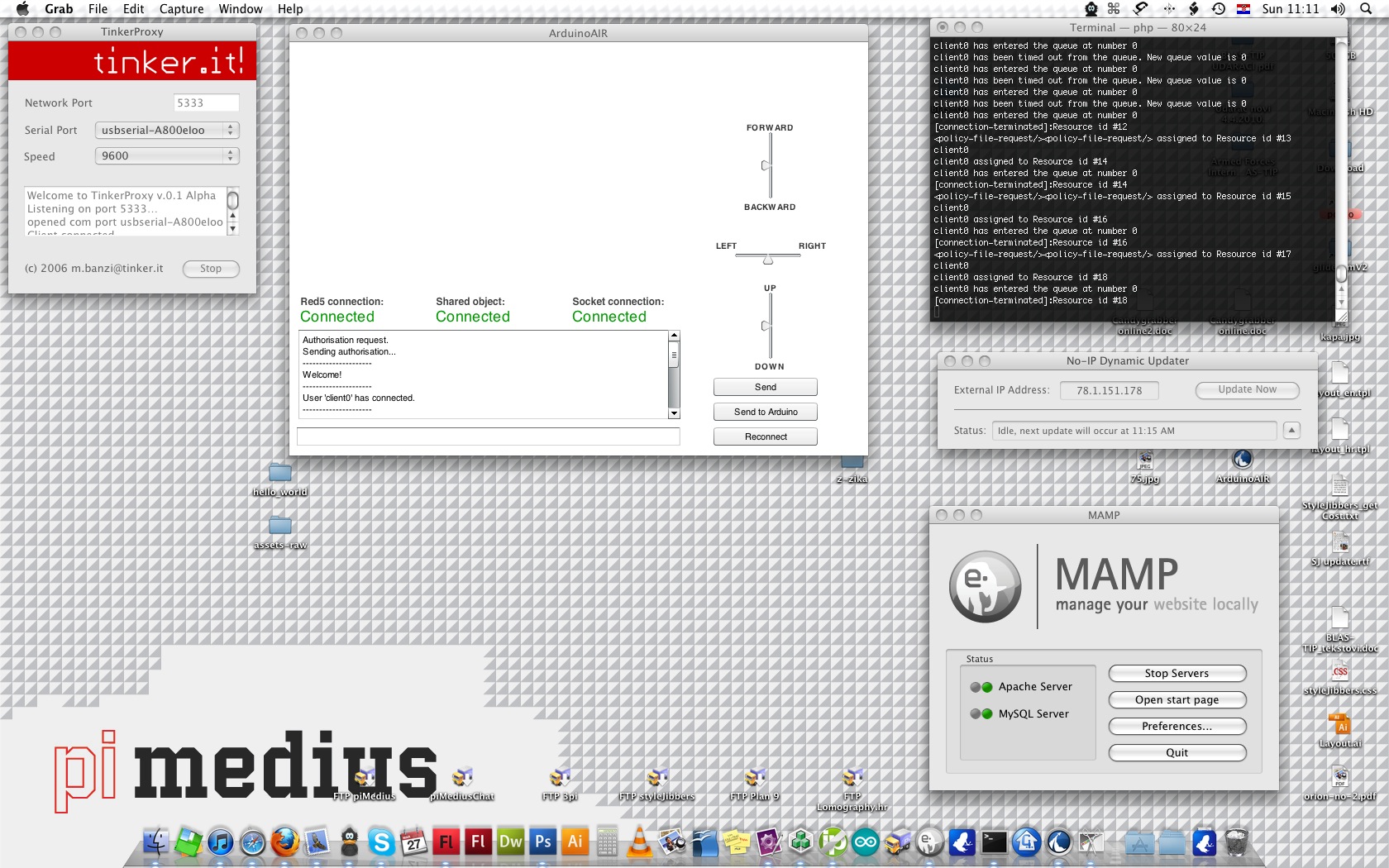
Task: Open the Trash in the Dock
Action: [1236, 842]
